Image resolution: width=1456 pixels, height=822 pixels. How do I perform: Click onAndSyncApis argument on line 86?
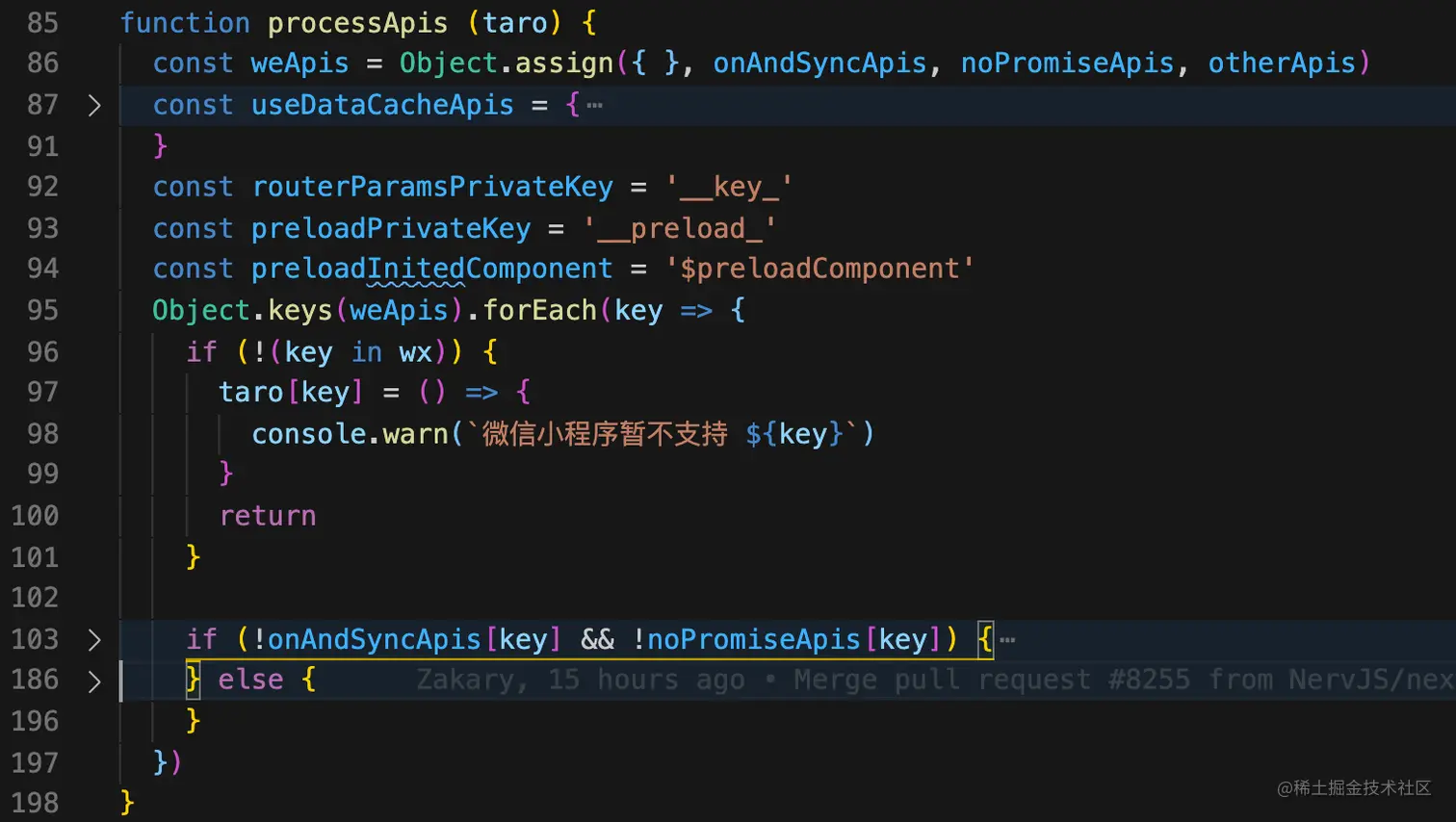819,64
